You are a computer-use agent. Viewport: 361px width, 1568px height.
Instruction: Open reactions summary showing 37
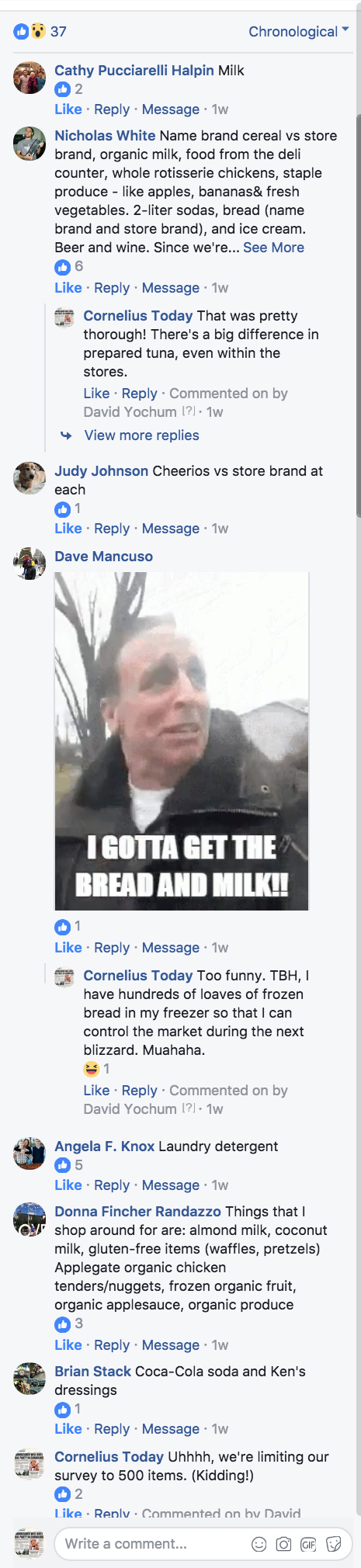tap(40, 32)
